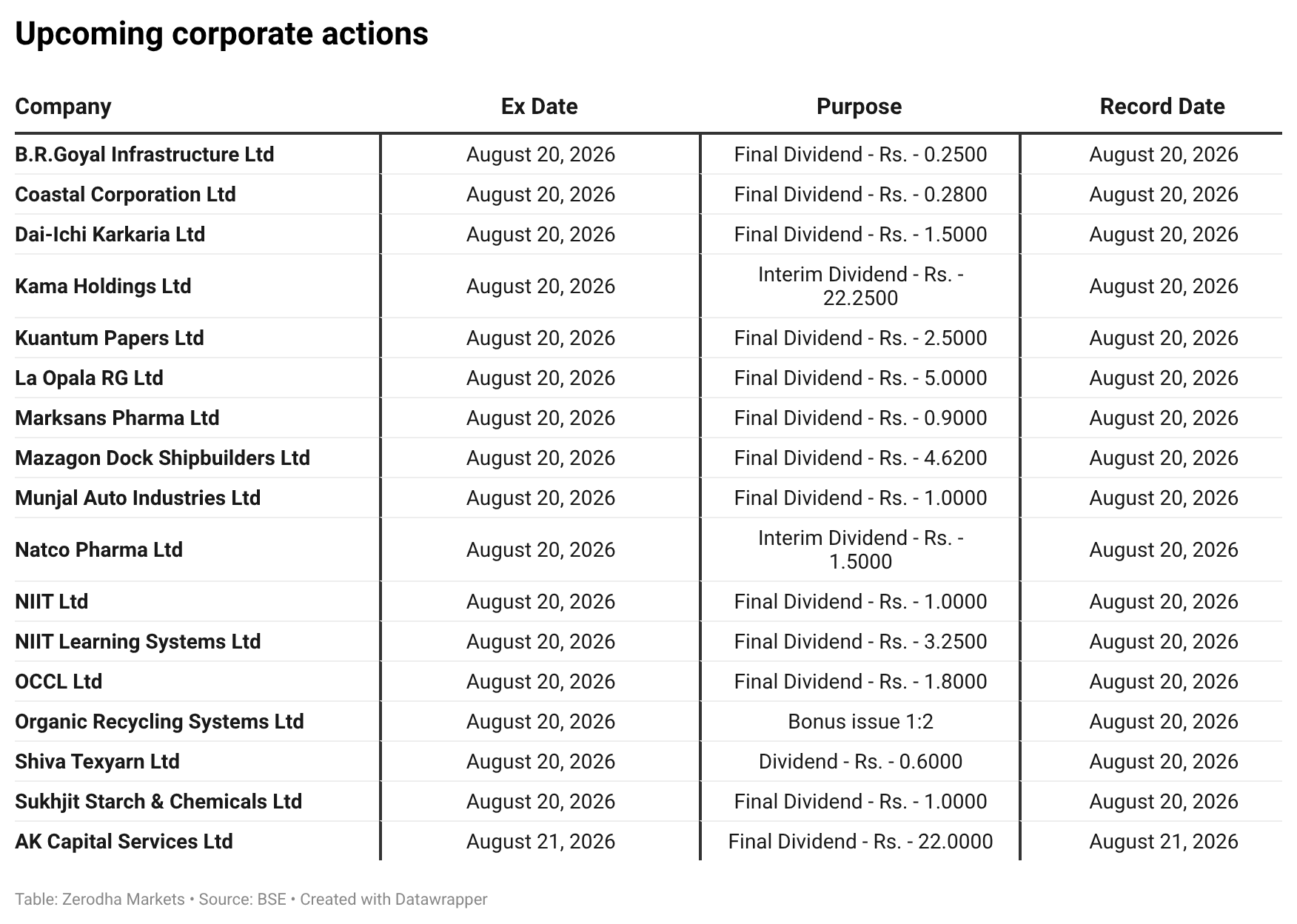Click the Bonus issue 1:2 cell
The image size is (1297, 924).
860,722
